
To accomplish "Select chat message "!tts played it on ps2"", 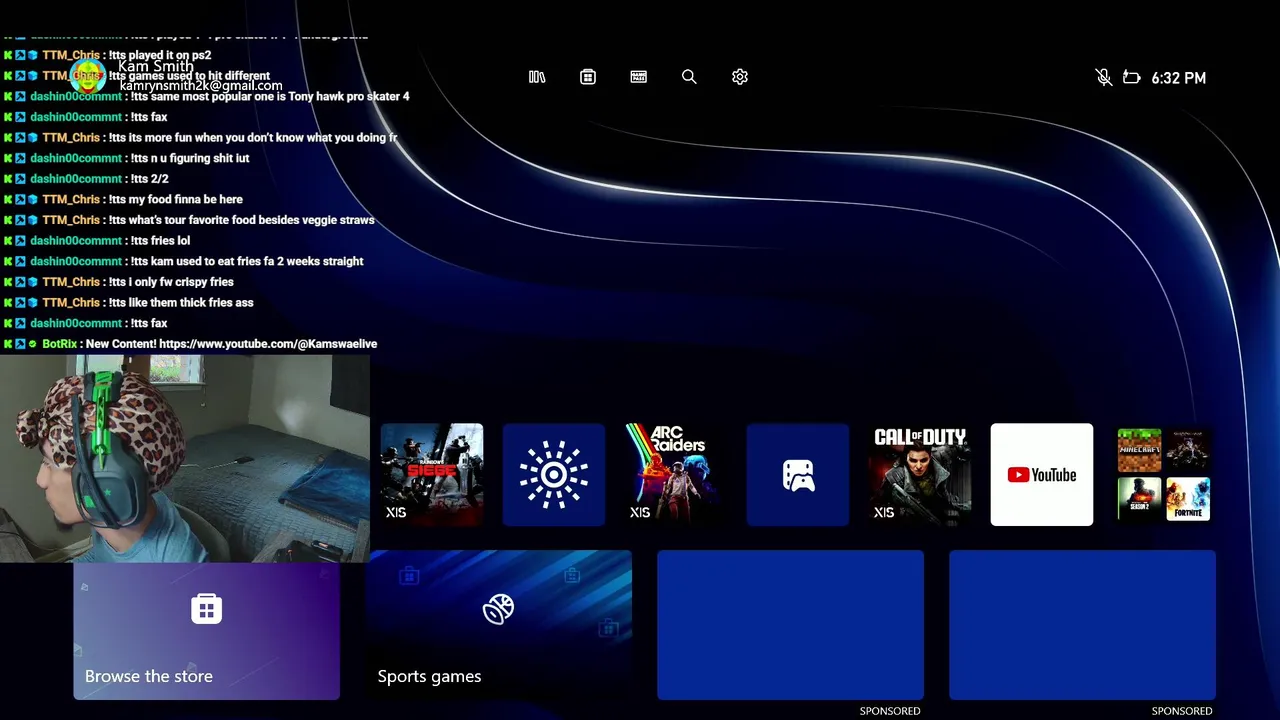I will (160, 56).
